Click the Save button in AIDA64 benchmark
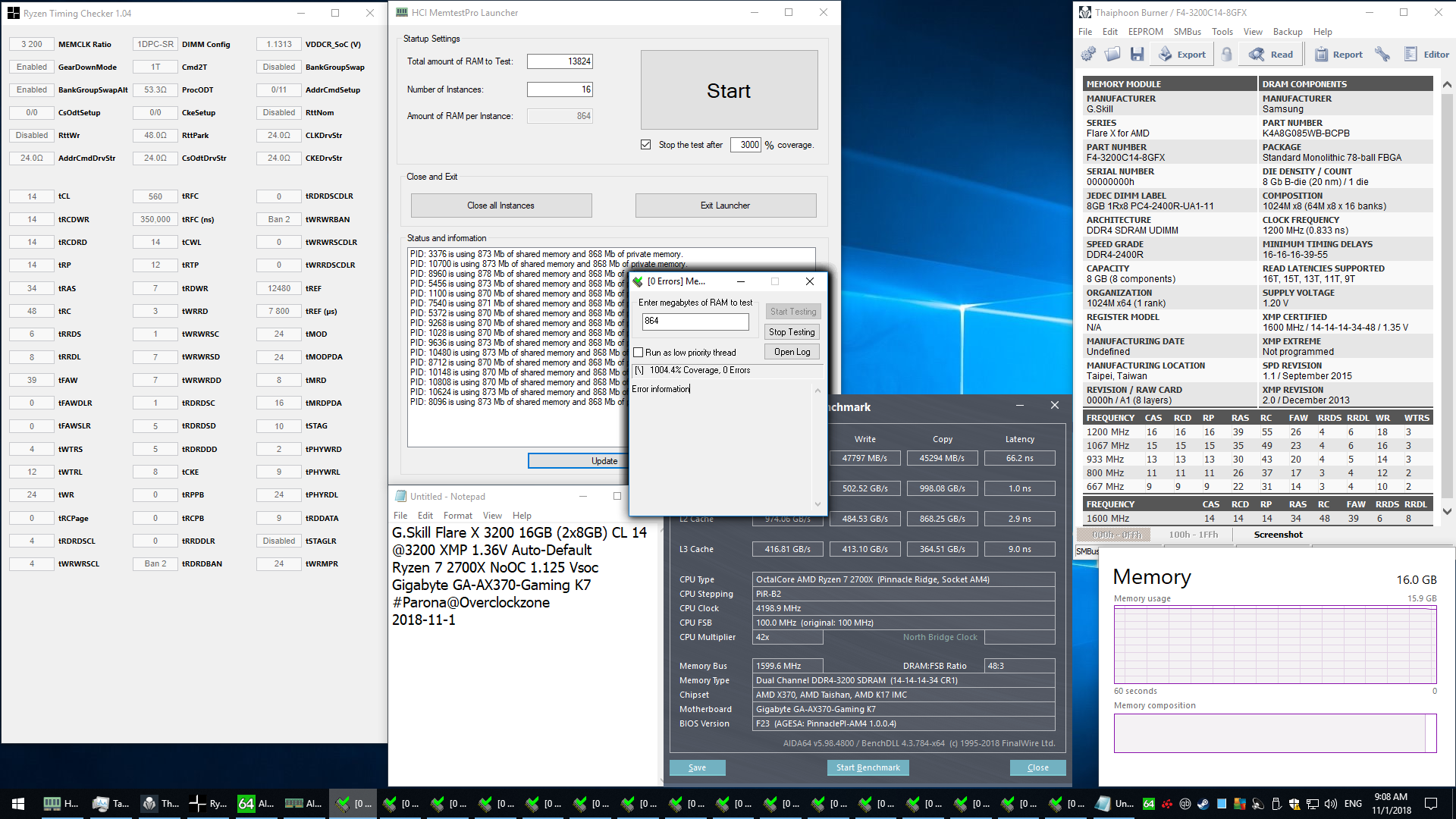 (697, 767)
